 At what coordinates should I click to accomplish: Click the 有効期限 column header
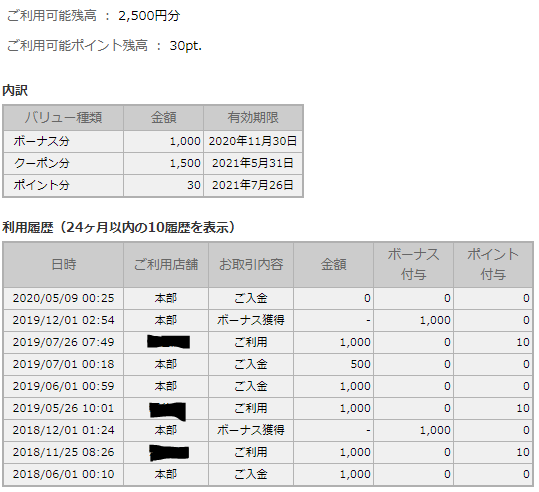click(x=253, y=118)
